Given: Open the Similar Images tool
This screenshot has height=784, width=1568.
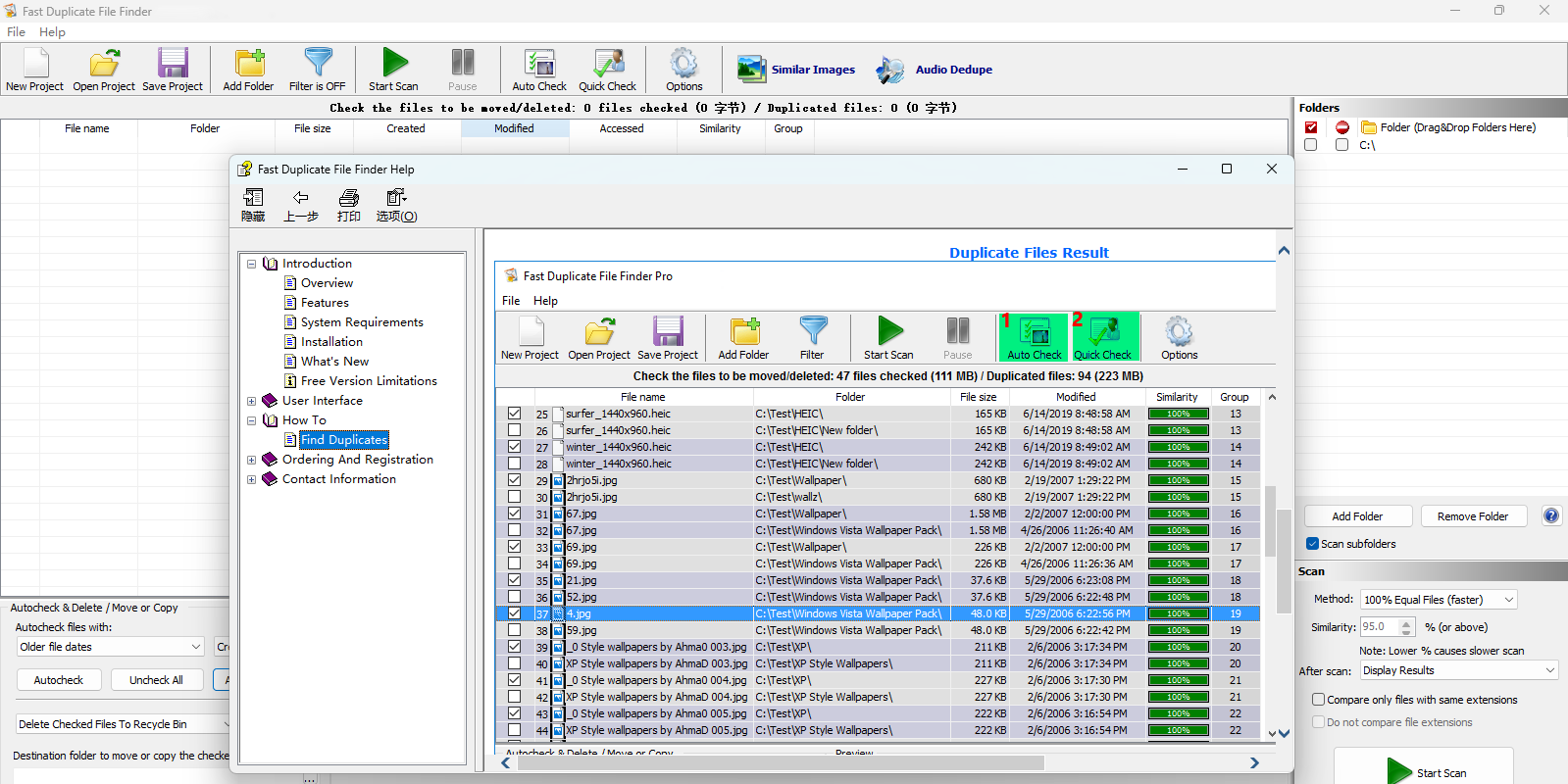Looking at the screenshot, I should pyautogui.click(x=796, y=70).
